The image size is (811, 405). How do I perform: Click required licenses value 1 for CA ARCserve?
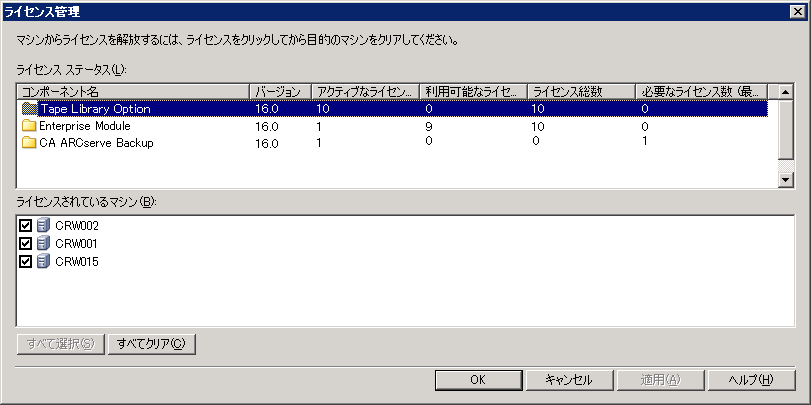[x=644, y=141]
